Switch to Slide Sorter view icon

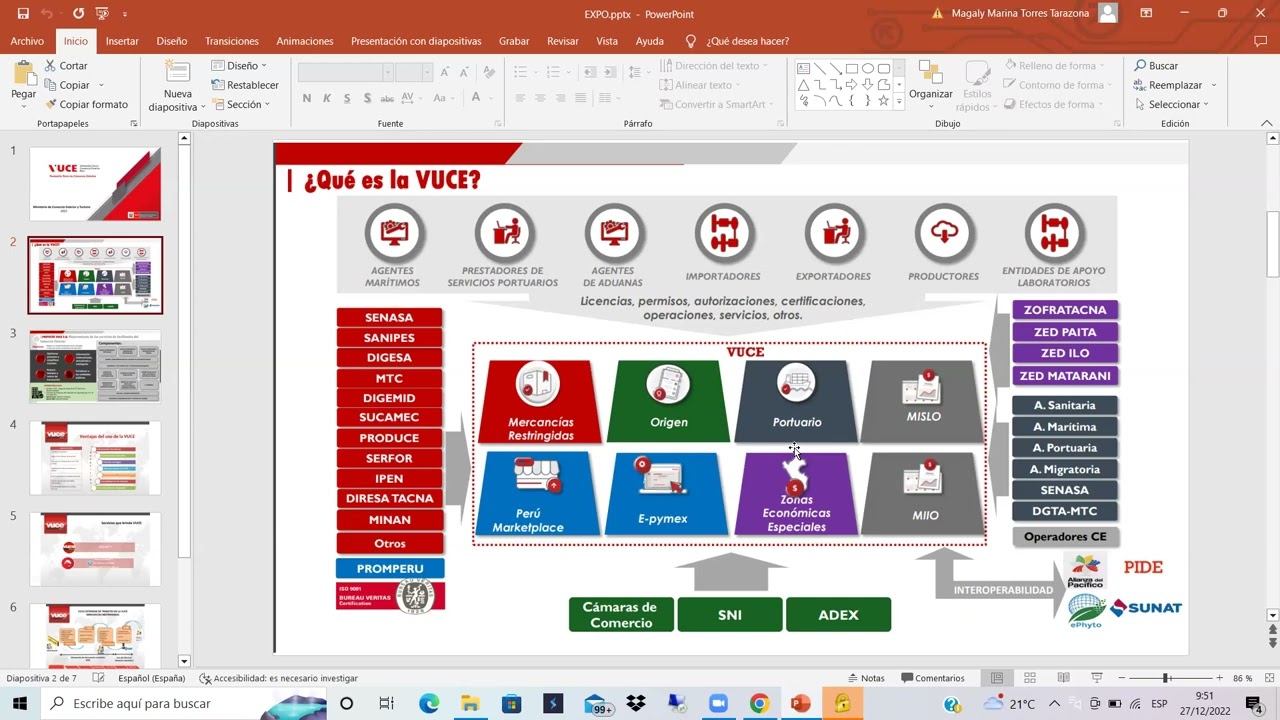click(1030, 678)
